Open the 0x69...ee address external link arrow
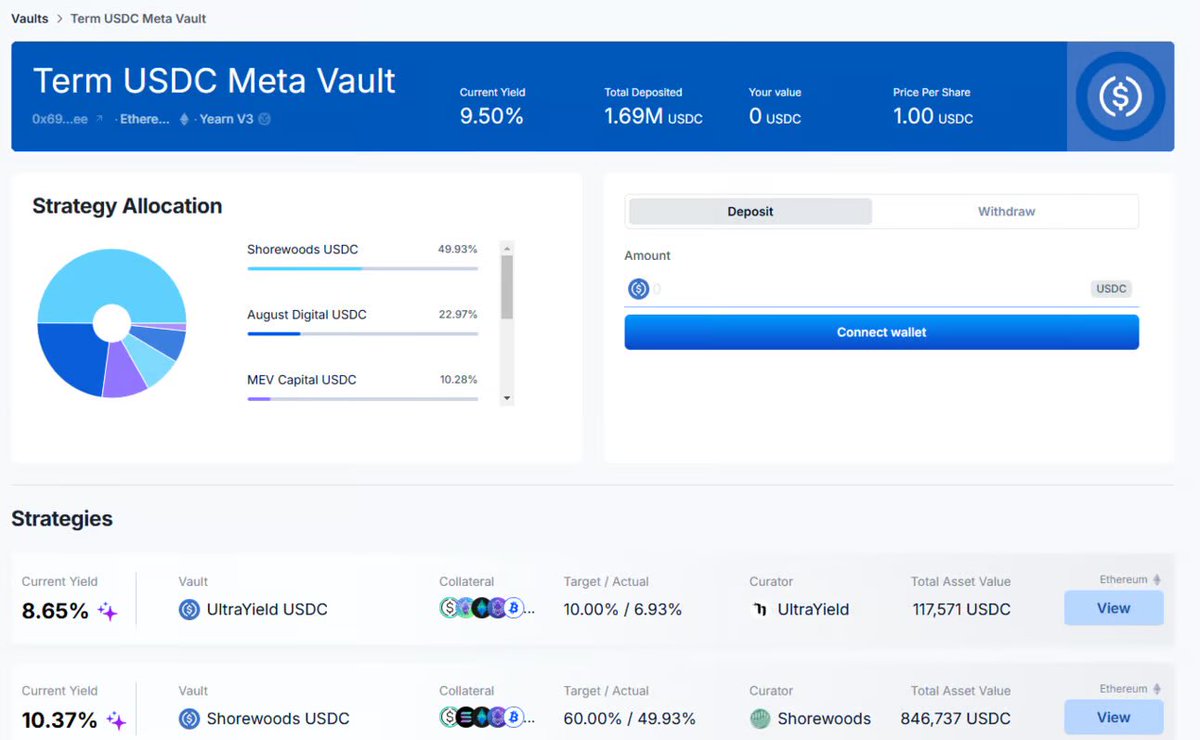The image size is (1200, 740). [99, 119]
